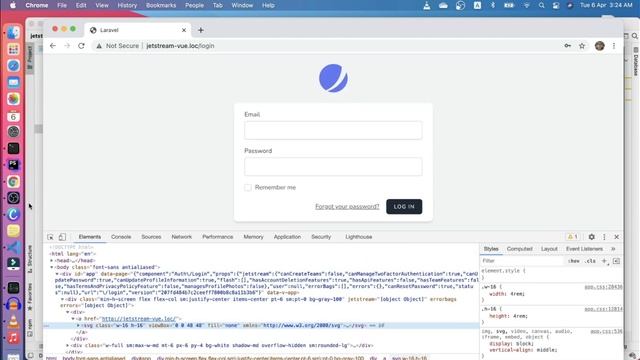
Task: Click the browser forward arrow
Action: [x=67, y=46]
